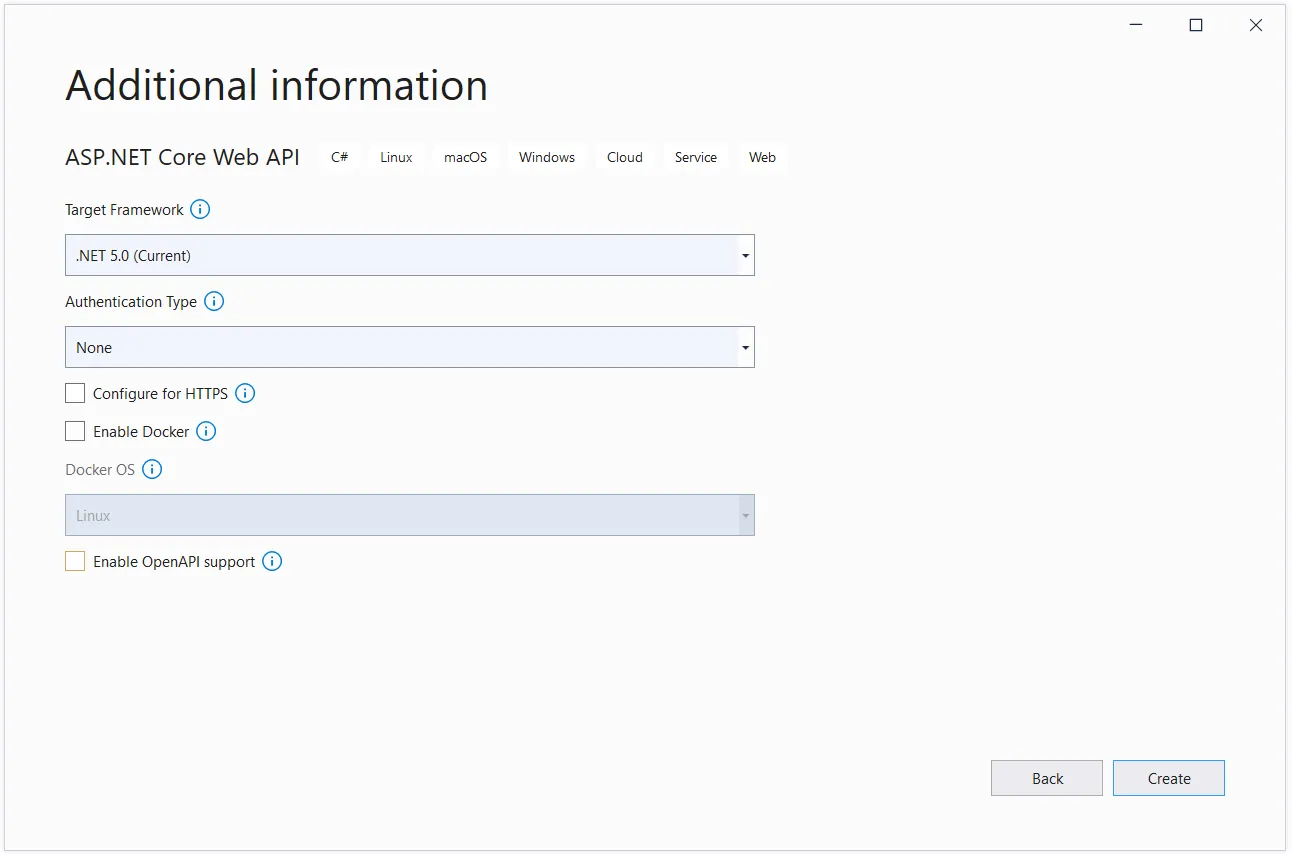Click the Target Framework info icon
Image resolution: width=1292 pixels, height=854 pixels.
[199, 209]
